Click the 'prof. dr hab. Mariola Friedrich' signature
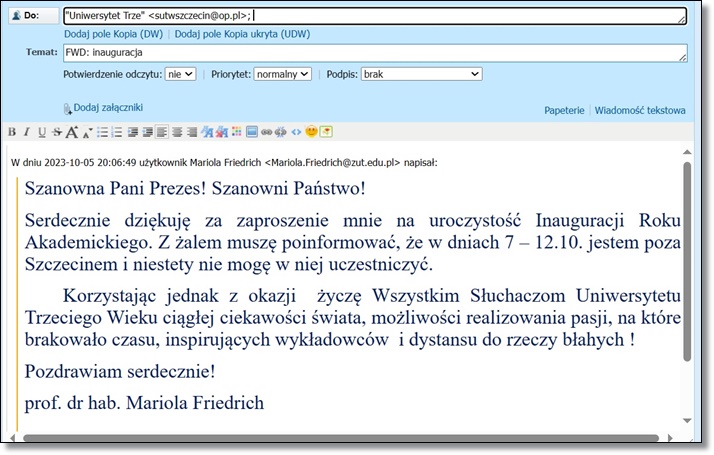Screen dimensions: 714x455 tap(144, 403)
